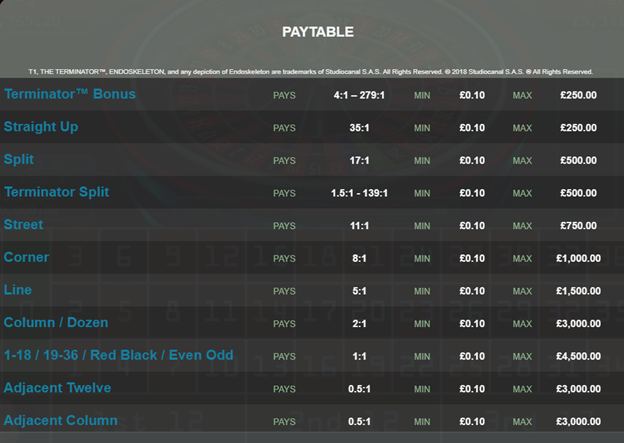
Task: Click the 11:1 payout value
Action: pos(359,226)
